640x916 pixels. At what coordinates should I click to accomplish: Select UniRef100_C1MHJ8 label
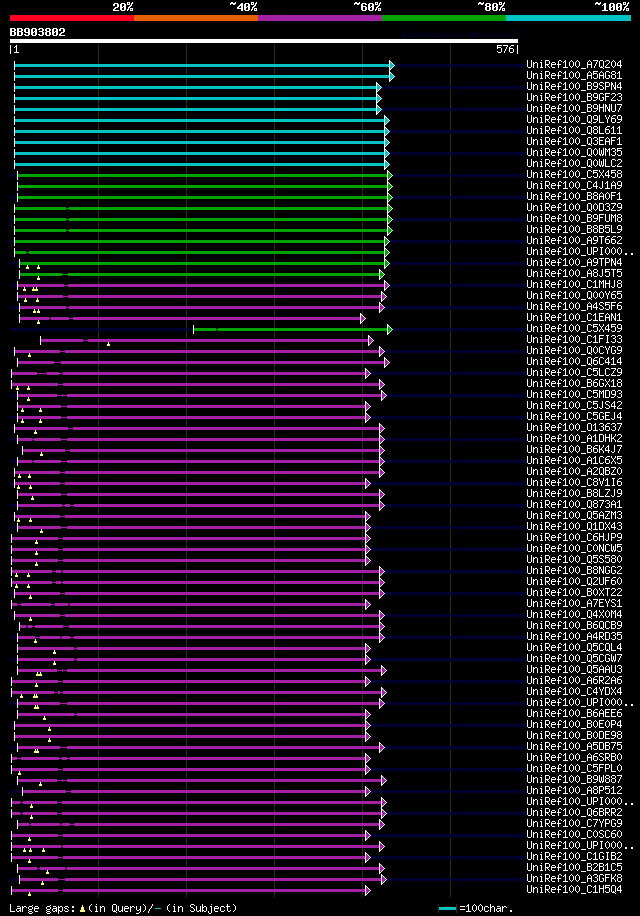click(574, 284)
